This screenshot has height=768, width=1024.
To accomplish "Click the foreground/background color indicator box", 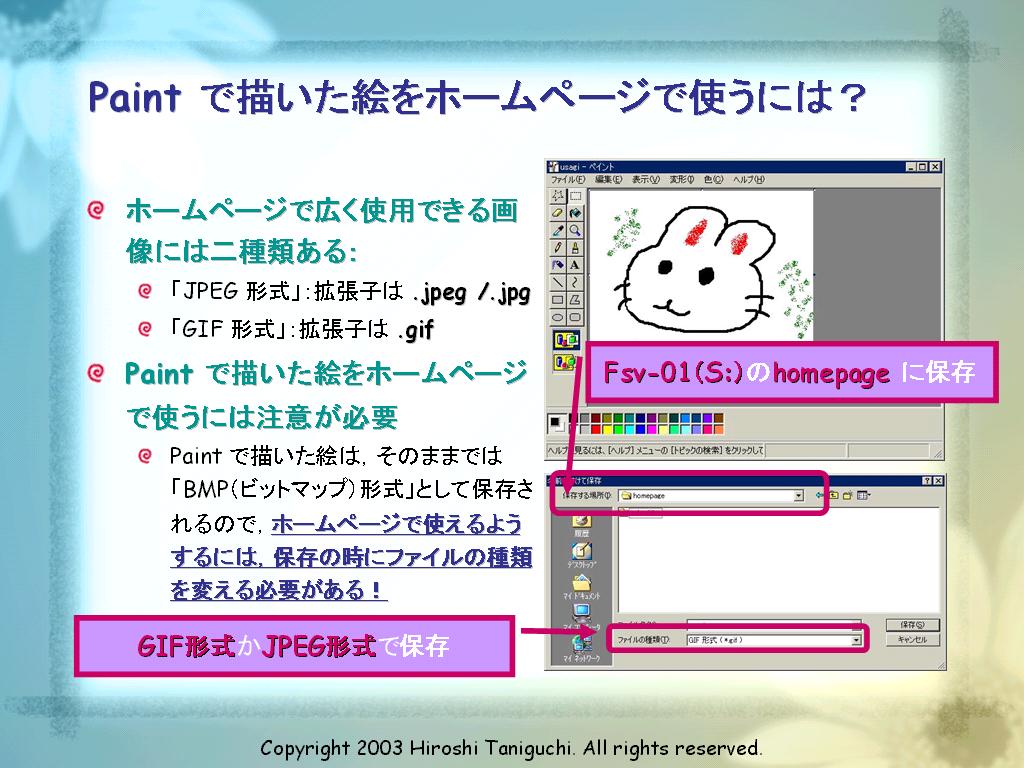I will 556,424.
